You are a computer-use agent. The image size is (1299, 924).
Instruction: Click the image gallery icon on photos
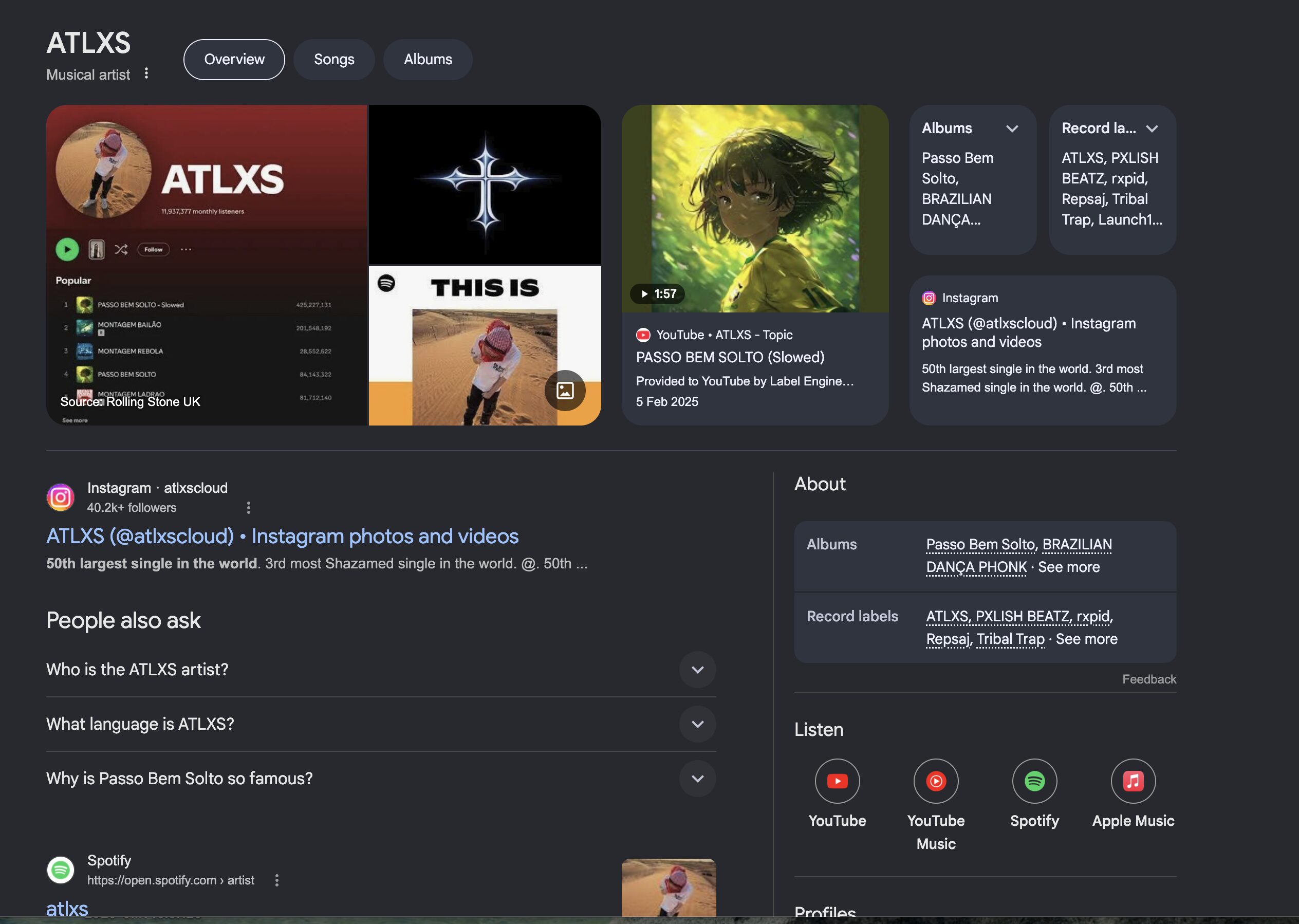(x=565, y=391)
